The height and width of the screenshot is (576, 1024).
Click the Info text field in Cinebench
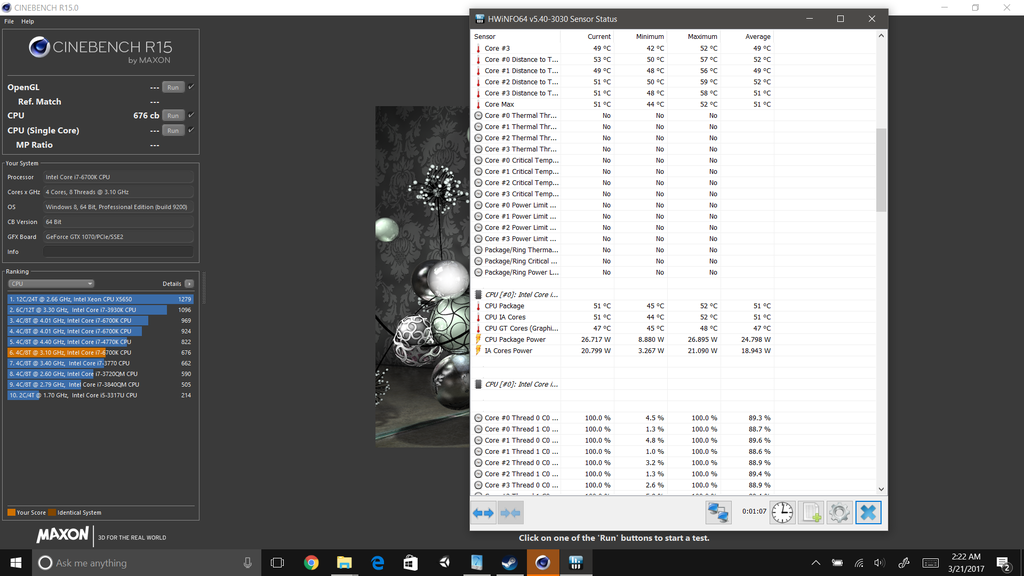click(118, 251)
